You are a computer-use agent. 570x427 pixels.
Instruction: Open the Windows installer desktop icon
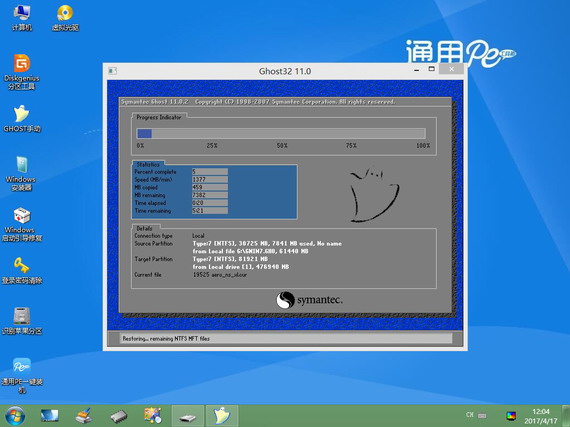point(21,174)
